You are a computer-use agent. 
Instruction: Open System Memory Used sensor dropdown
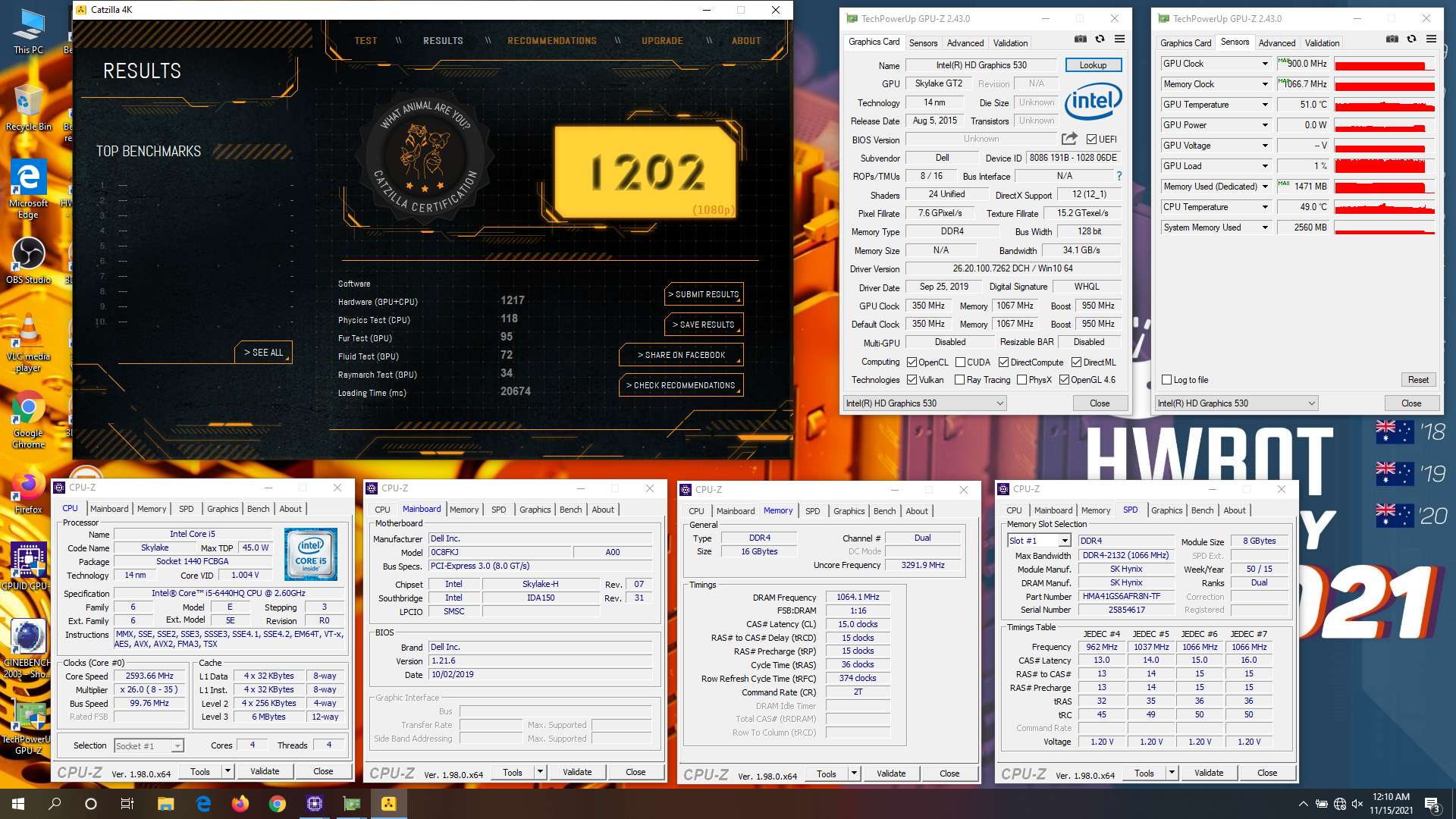pos(1265,227)
